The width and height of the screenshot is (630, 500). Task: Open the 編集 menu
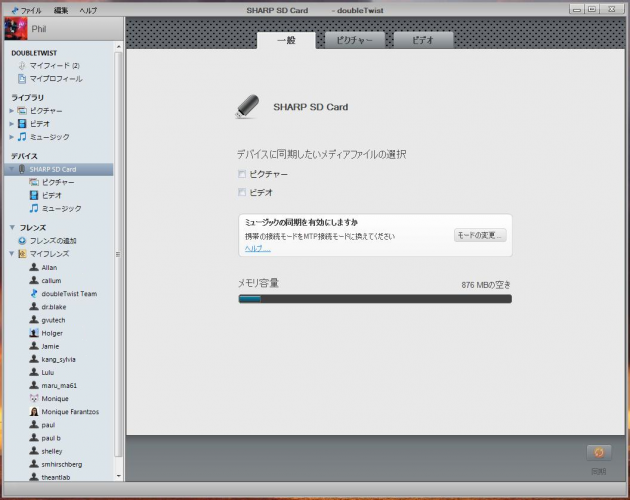tap(61, 10)
